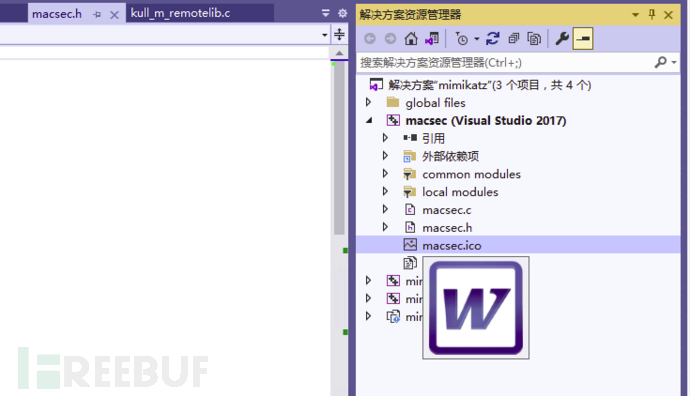This screenshot has width=690, height=396.
Task: Expand the local modules filter
Action: point(385,192)
